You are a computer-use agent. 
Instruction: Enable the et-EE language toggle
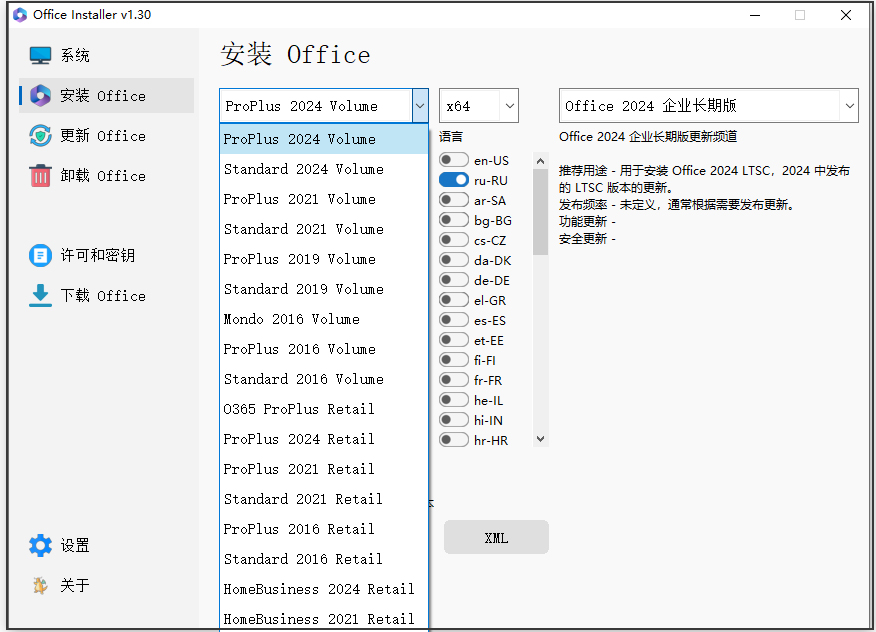454,340
